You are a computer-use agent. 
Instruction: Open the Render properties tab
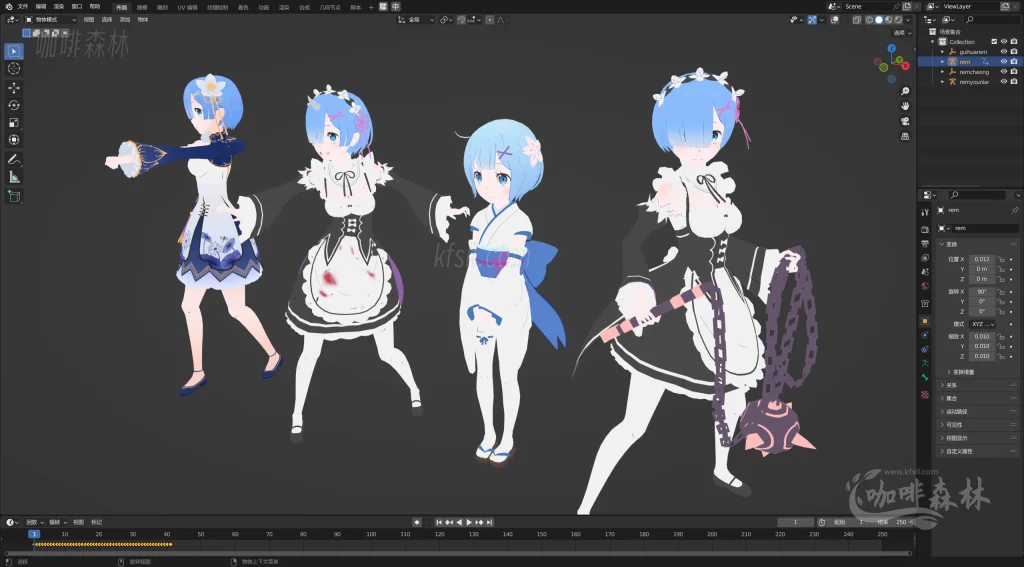925,229
